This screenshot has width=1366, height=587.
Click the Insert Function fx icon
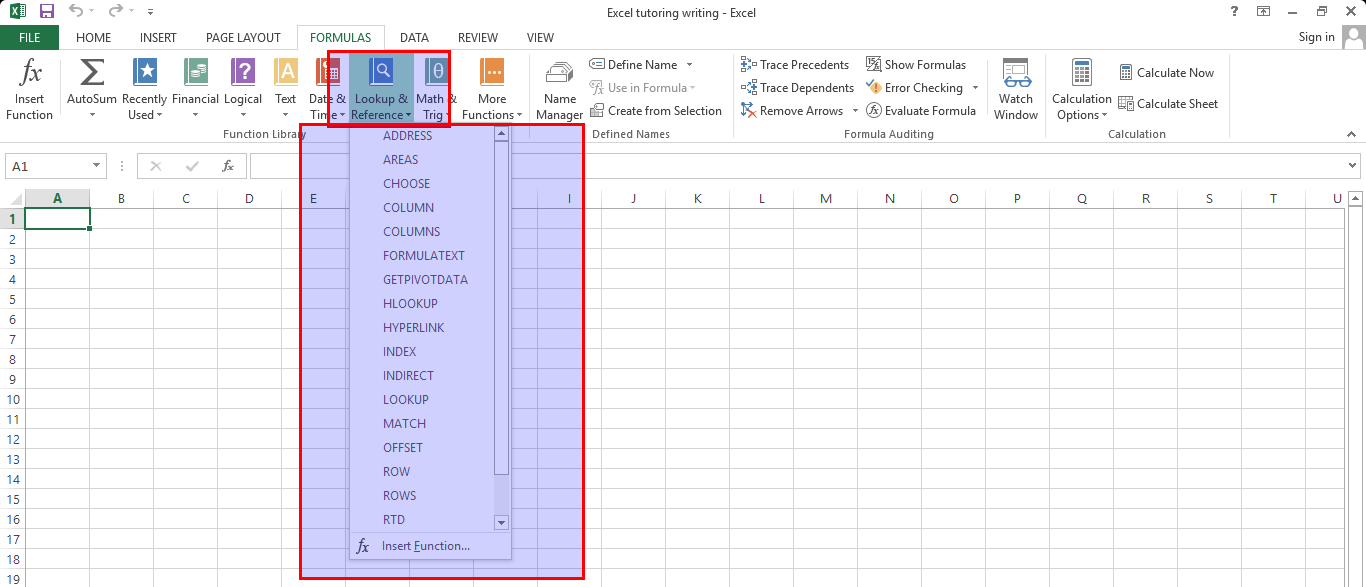(30, 74)
